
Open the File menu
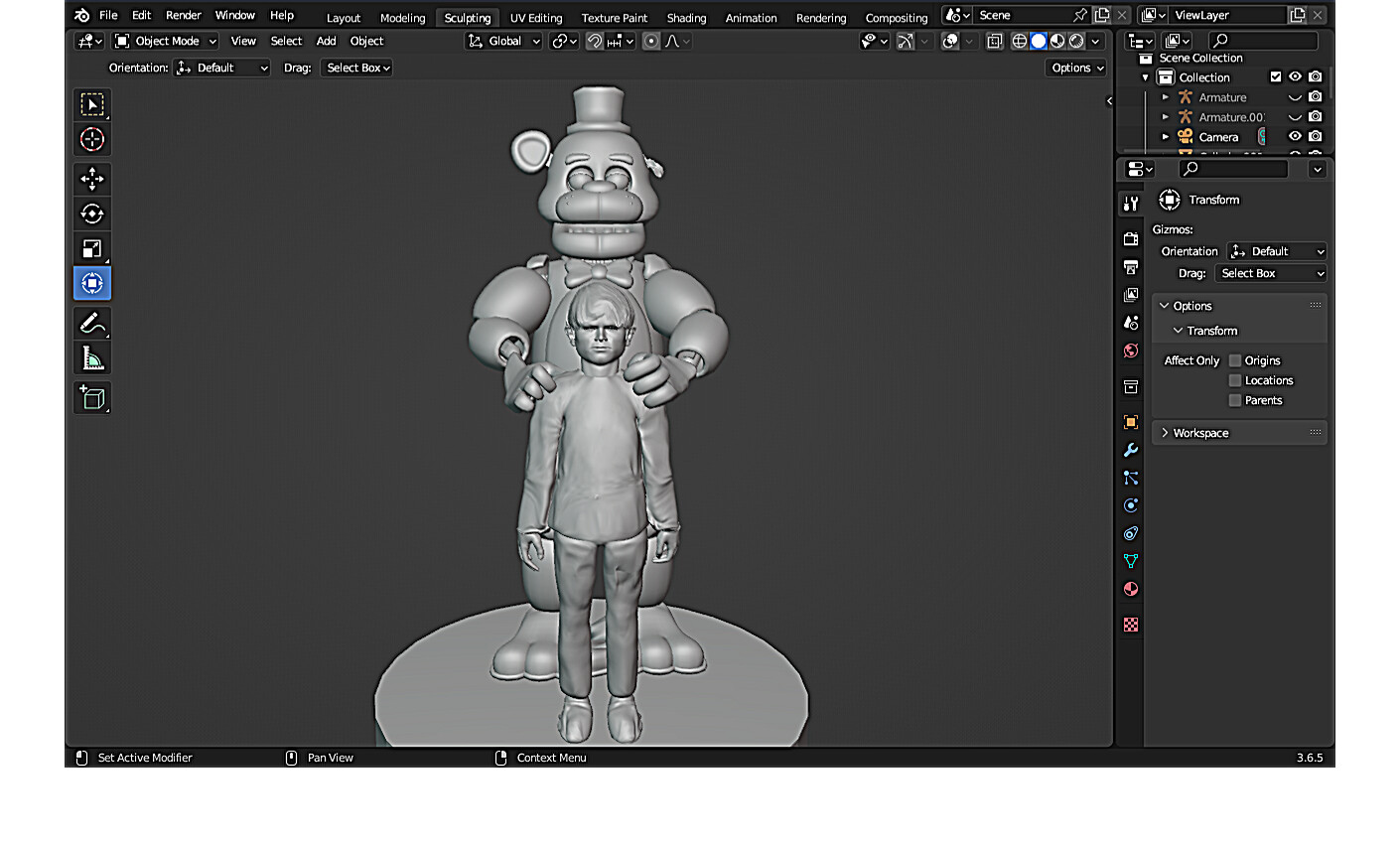click(108, 15)
